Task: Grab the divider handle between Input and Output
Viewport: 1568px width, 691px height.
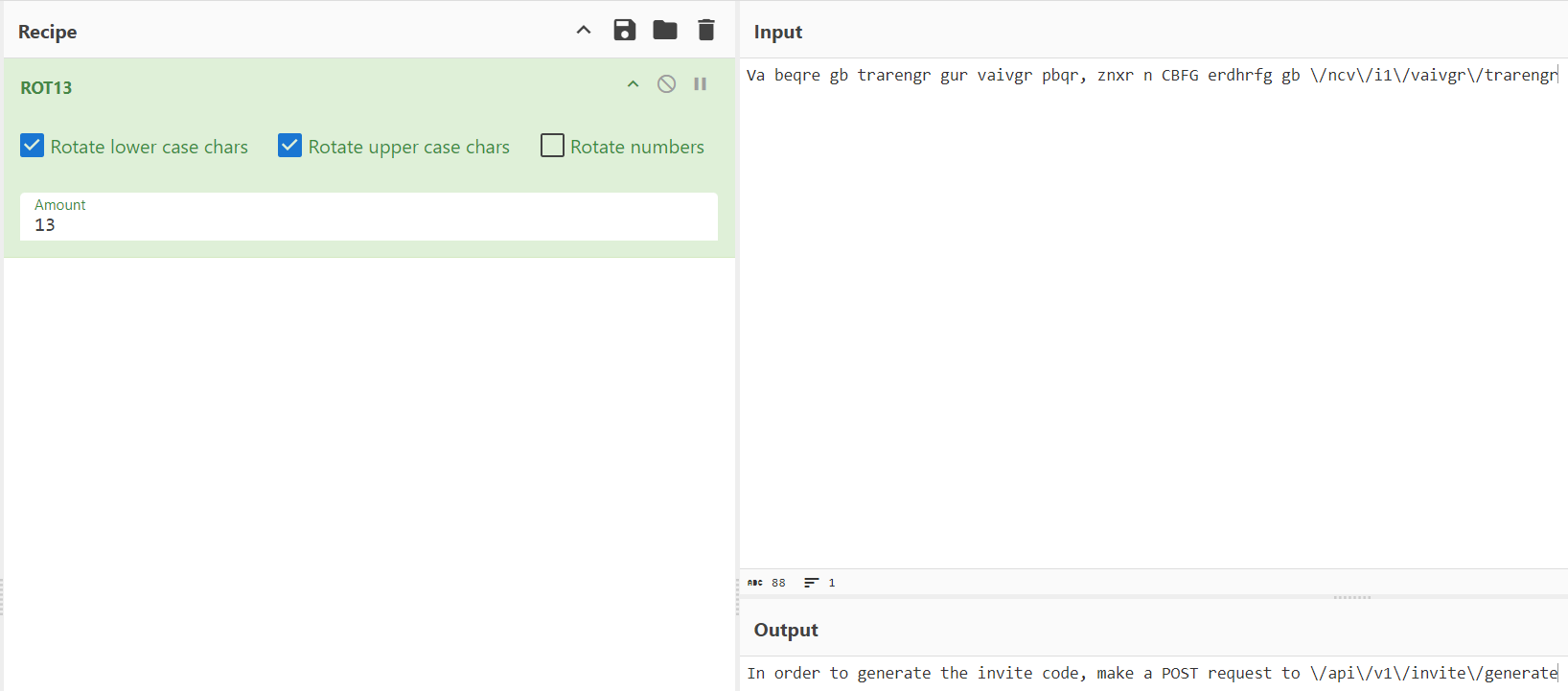Action: pyautogui.click(x=1351, y=597)
